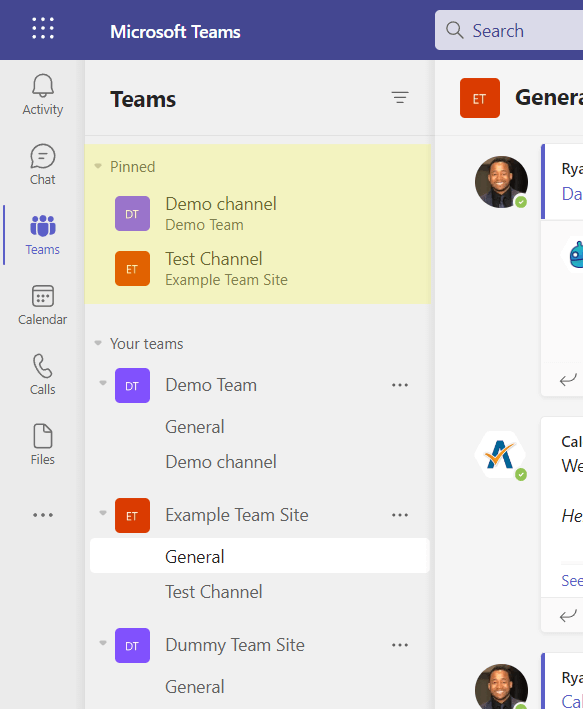
Task: Open more options for Dummy Team Site
Action: [400, 646]
